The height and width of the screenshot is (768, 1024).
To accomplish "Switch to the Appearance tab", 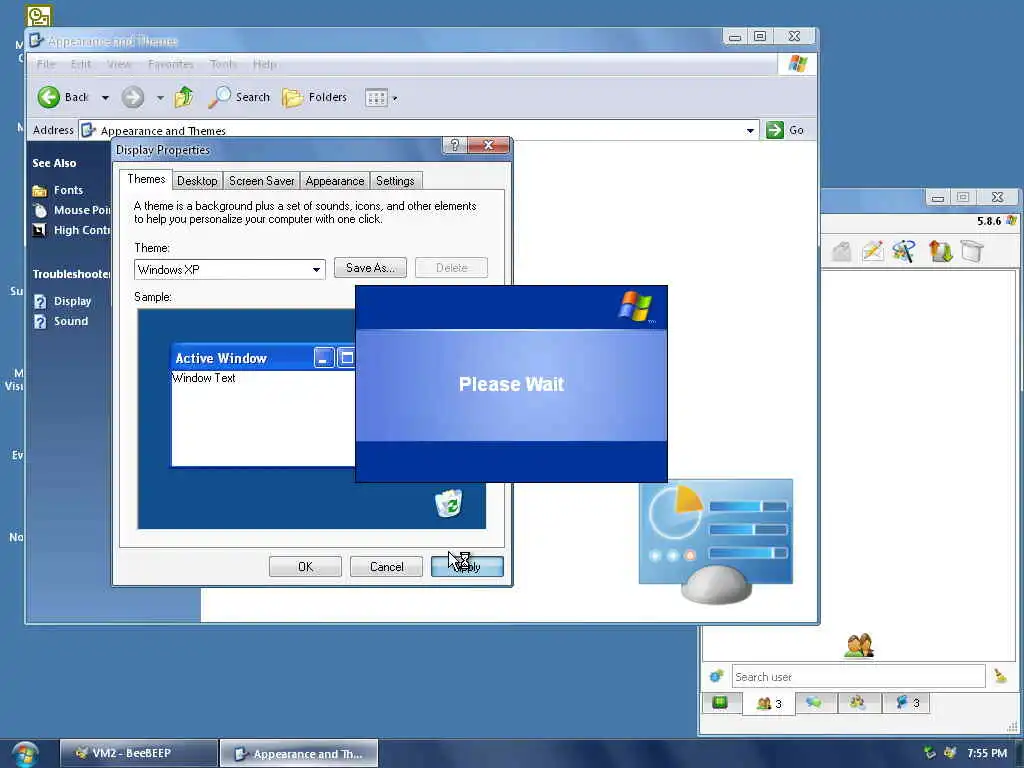I will pos(334,181).
